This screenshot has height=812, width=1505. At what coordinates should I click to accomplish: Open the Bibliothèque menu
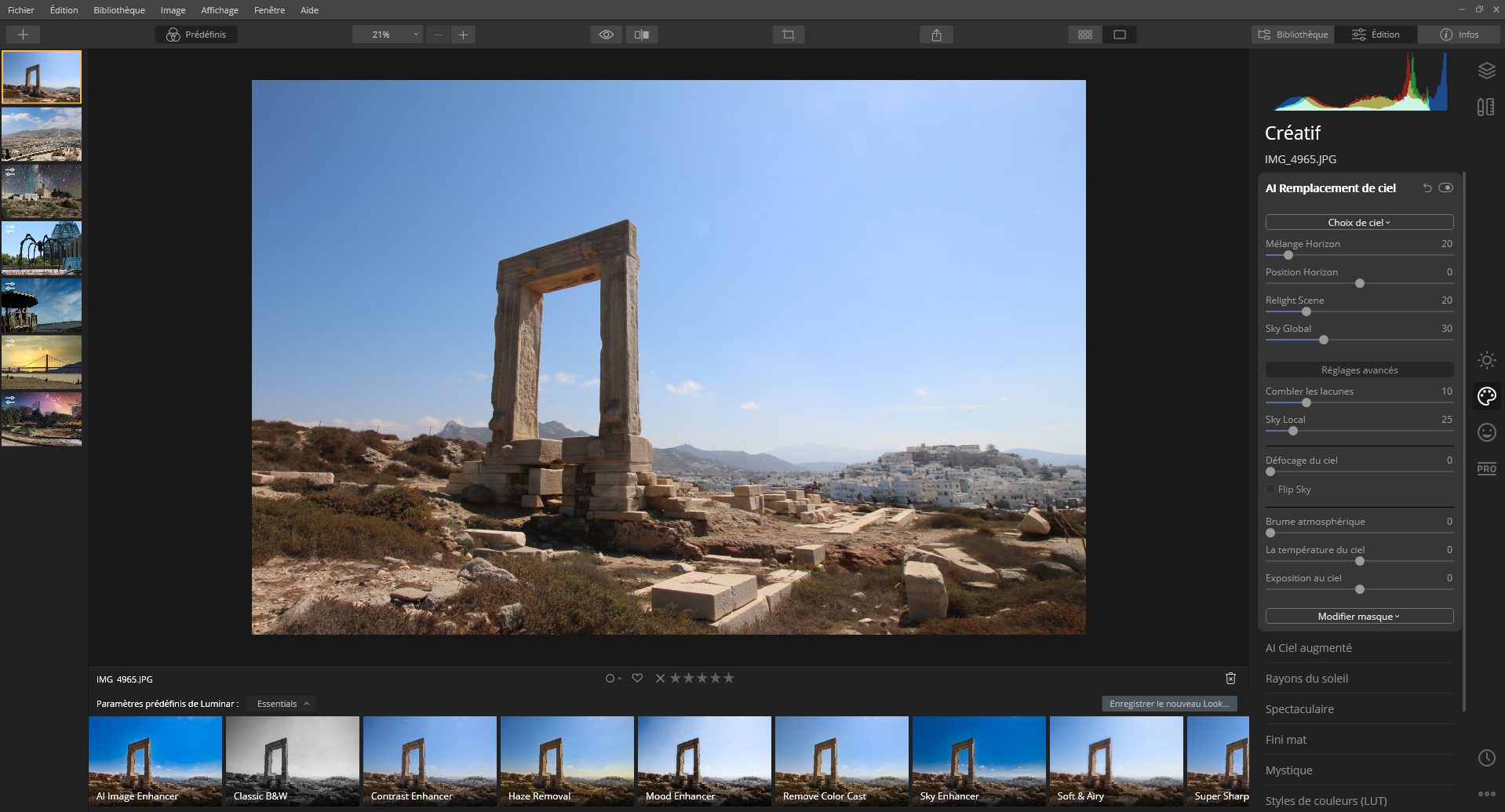[118, 10]
